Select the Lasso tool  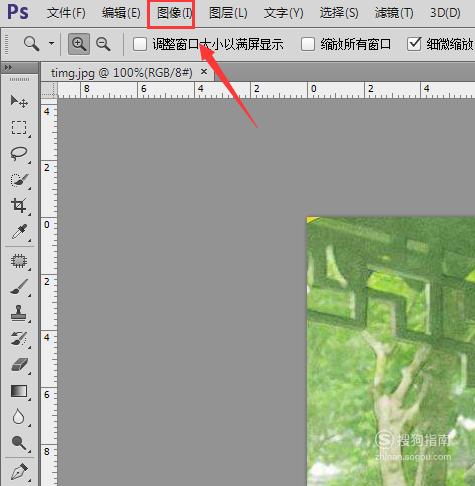(x=19, y=154)
